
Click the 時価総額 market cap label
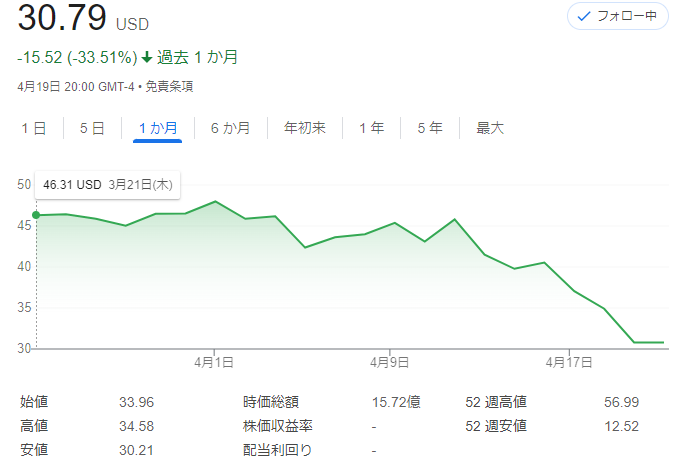coord(271,402)
